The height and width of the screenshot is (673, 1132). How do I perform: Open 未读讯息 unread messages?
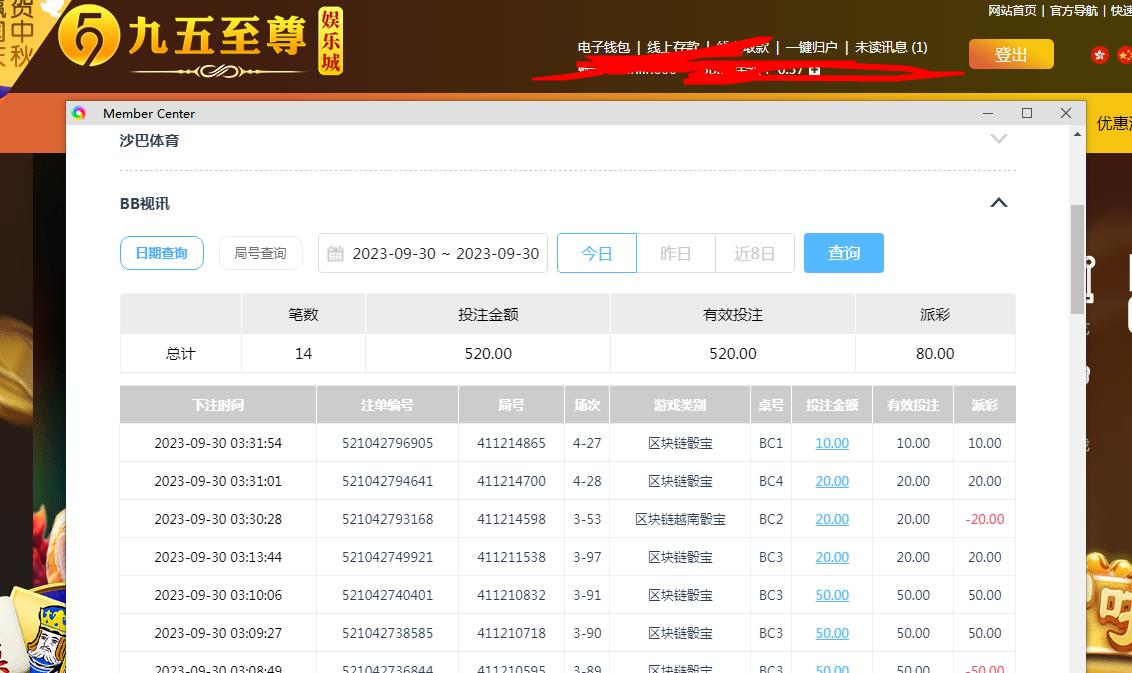click(891, 47)
